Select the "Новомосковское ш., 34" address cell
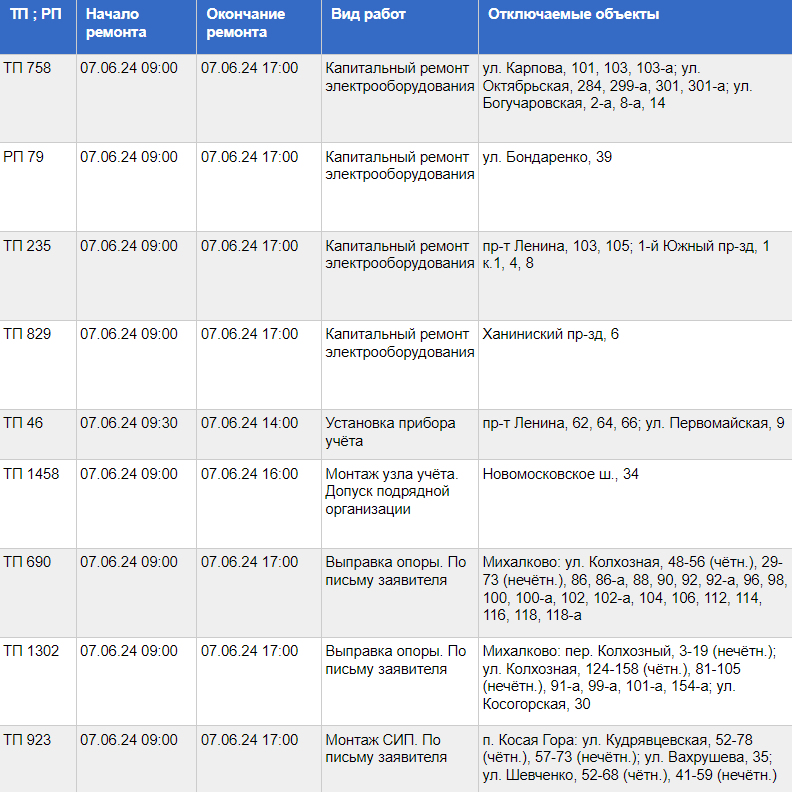Viewport: 792px width, 792px height. [x=560, y=474]
